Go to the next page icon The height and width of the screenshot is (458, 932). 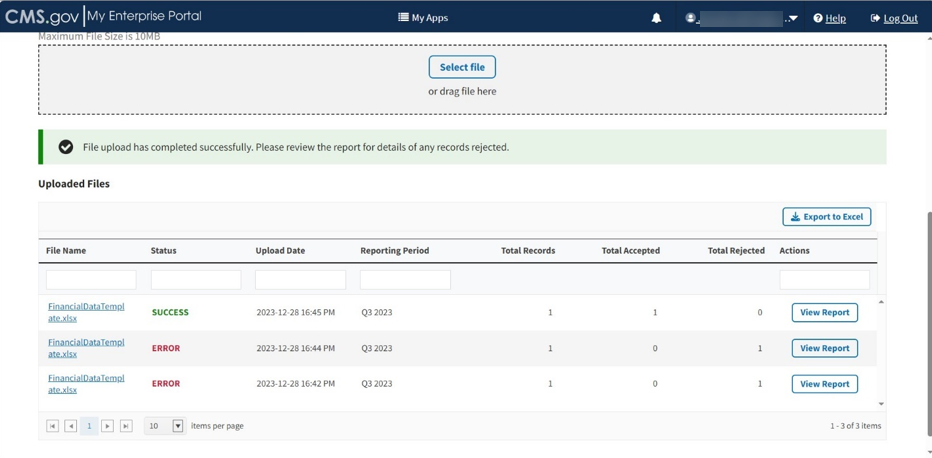(107, 426)
